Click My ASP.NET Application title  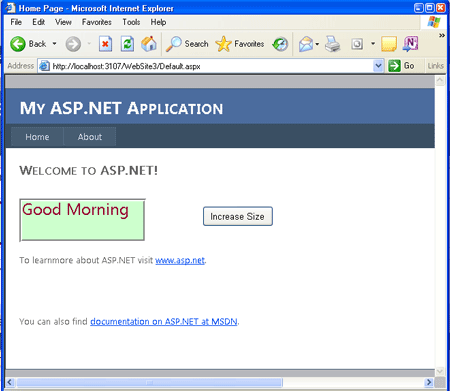click(121, 109)
